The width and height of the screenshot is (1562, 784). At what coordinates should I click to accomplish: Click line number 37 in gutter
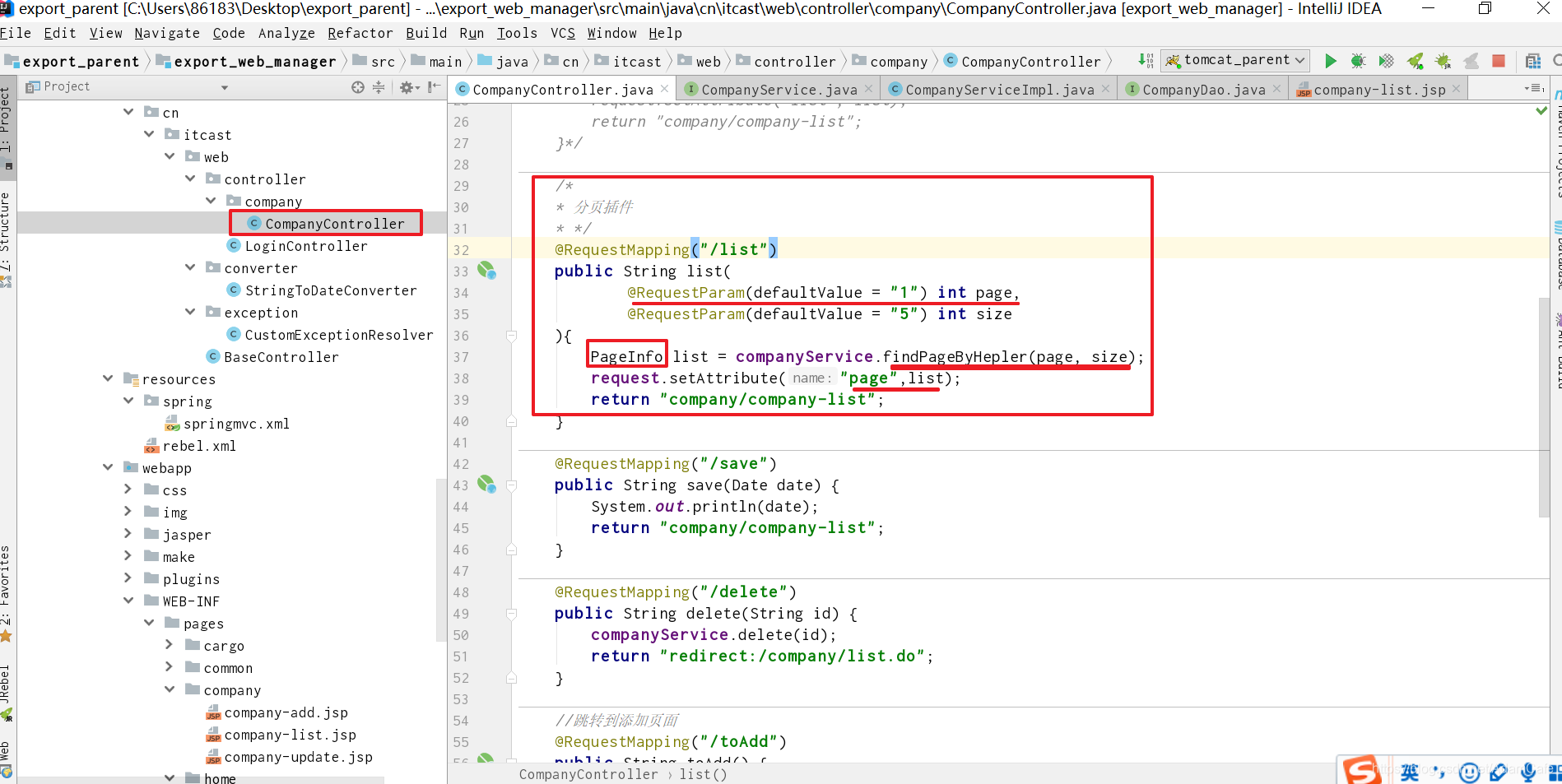click(461, 357)
